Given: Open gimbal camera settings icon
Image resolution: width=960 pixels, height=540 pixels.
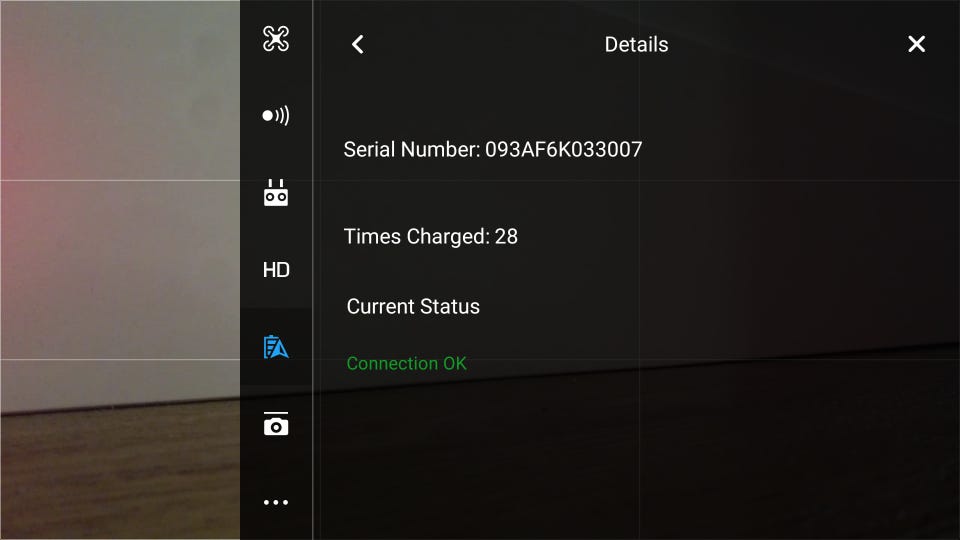Looking at the screenshot, I should point(276,424).
